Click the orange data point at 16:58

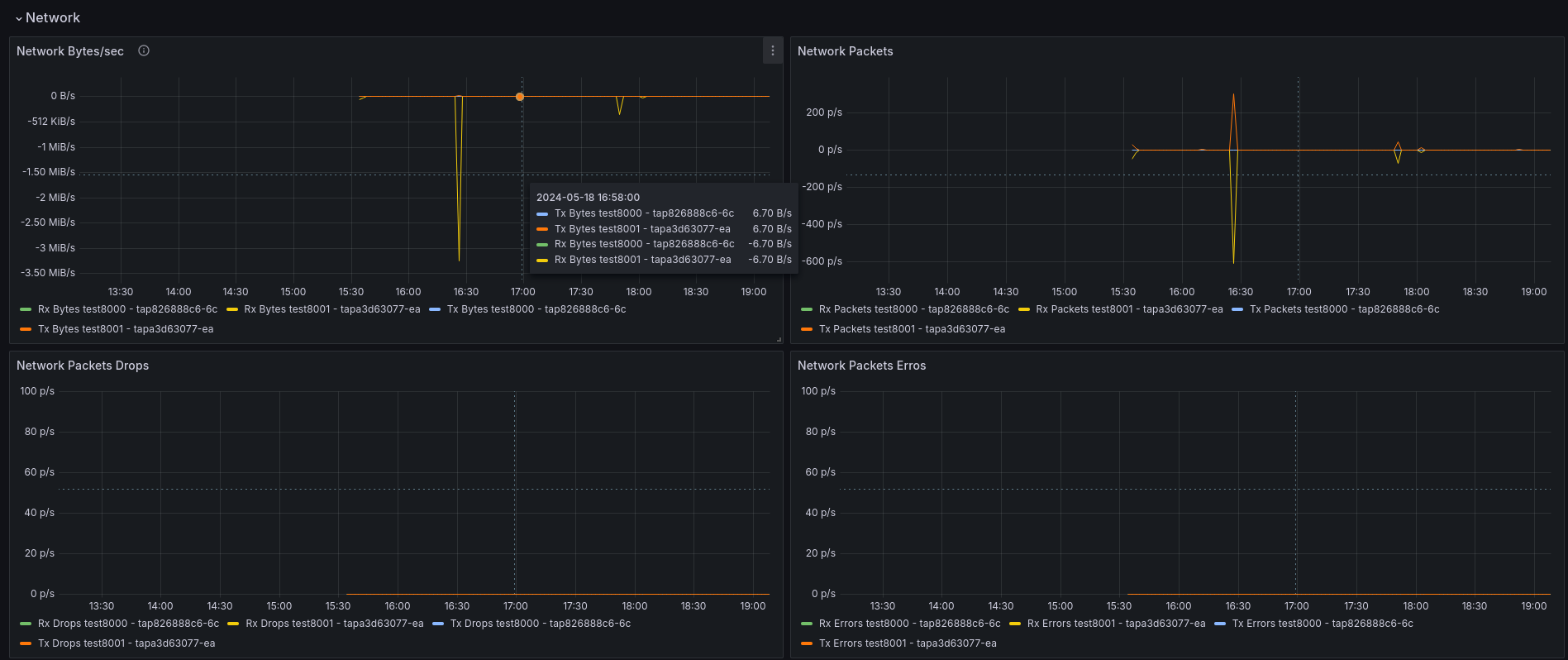tap(520, 97)
